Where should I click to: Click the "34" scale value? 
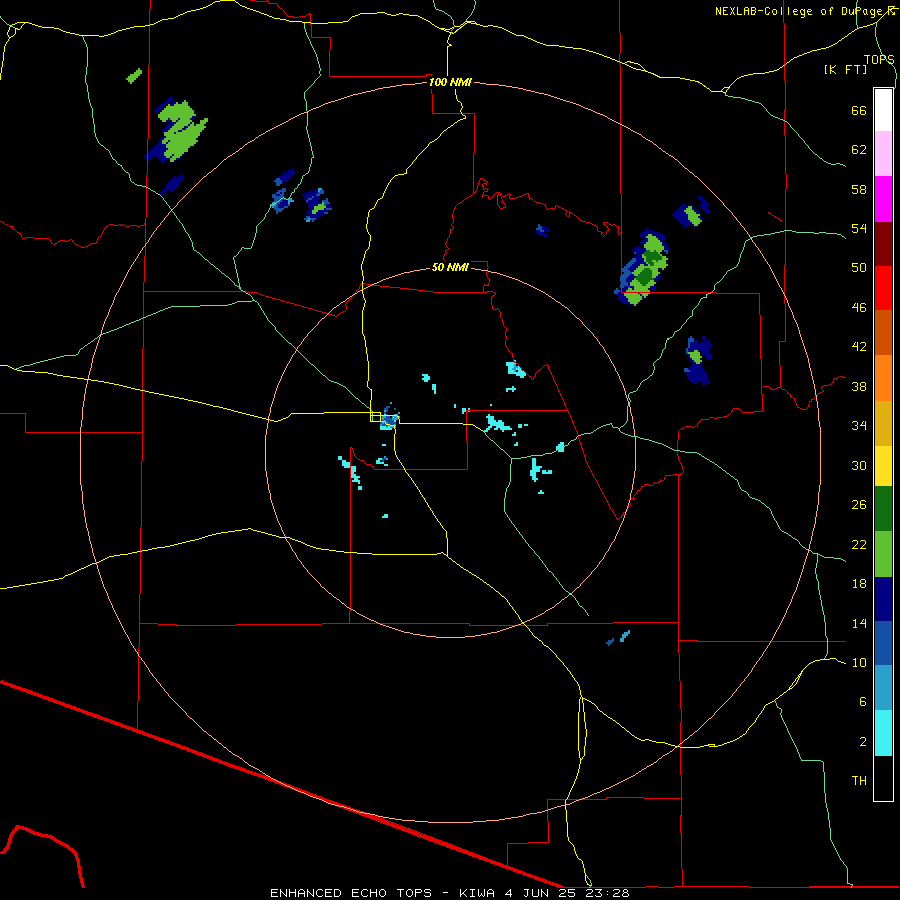(x=859, y=426)
